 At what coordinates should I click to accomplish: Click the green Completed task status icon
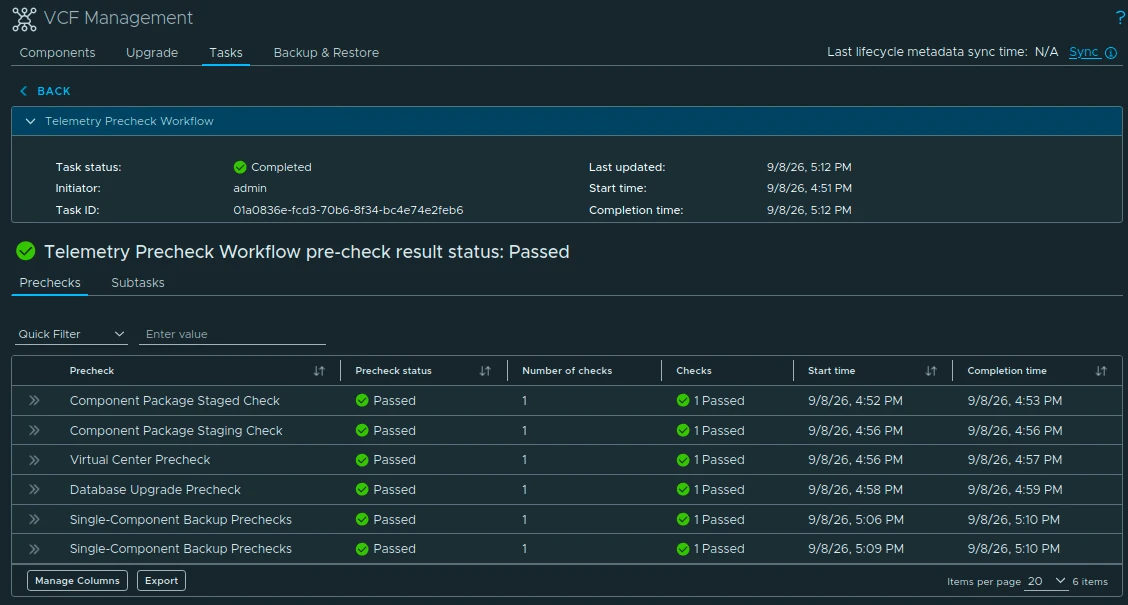click(240, 168)
